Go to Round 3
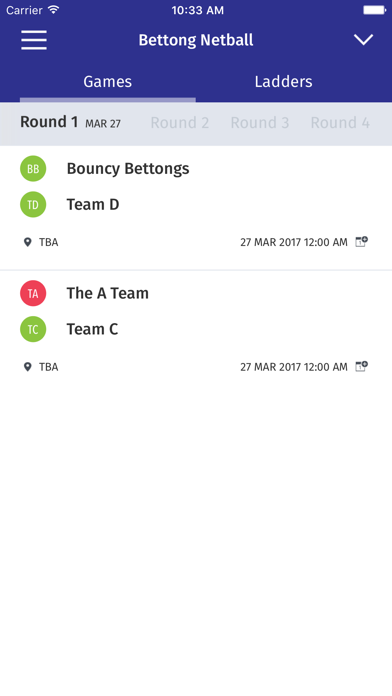Image resolution: width=392 pixels, height=696 pixels. (260, 123)
